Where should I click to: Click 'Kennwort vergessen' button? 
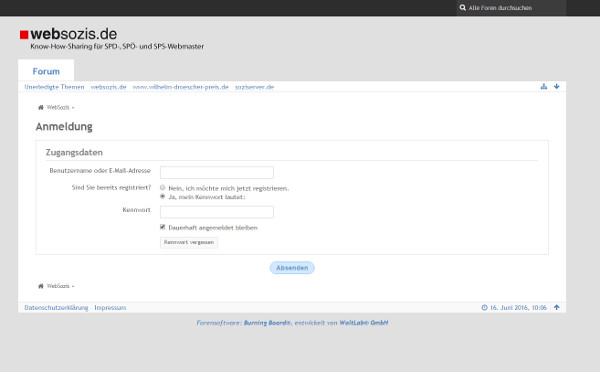[x=189, y=242]
